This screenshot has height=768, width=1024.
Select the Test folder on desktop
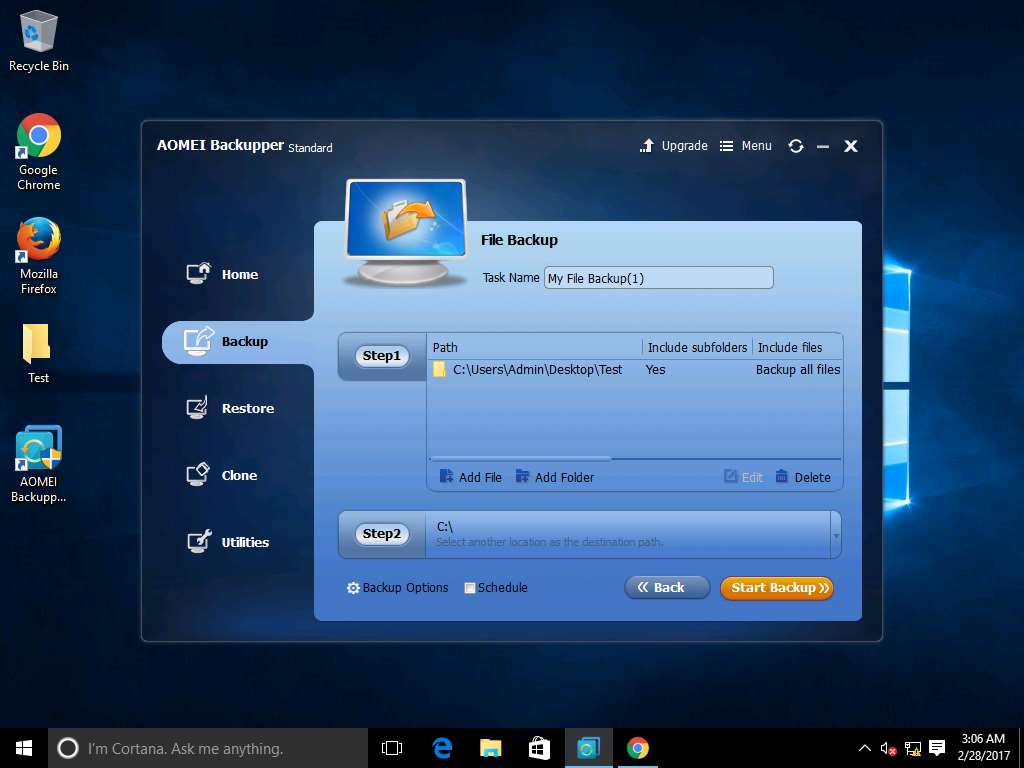(x=38, y=353)
